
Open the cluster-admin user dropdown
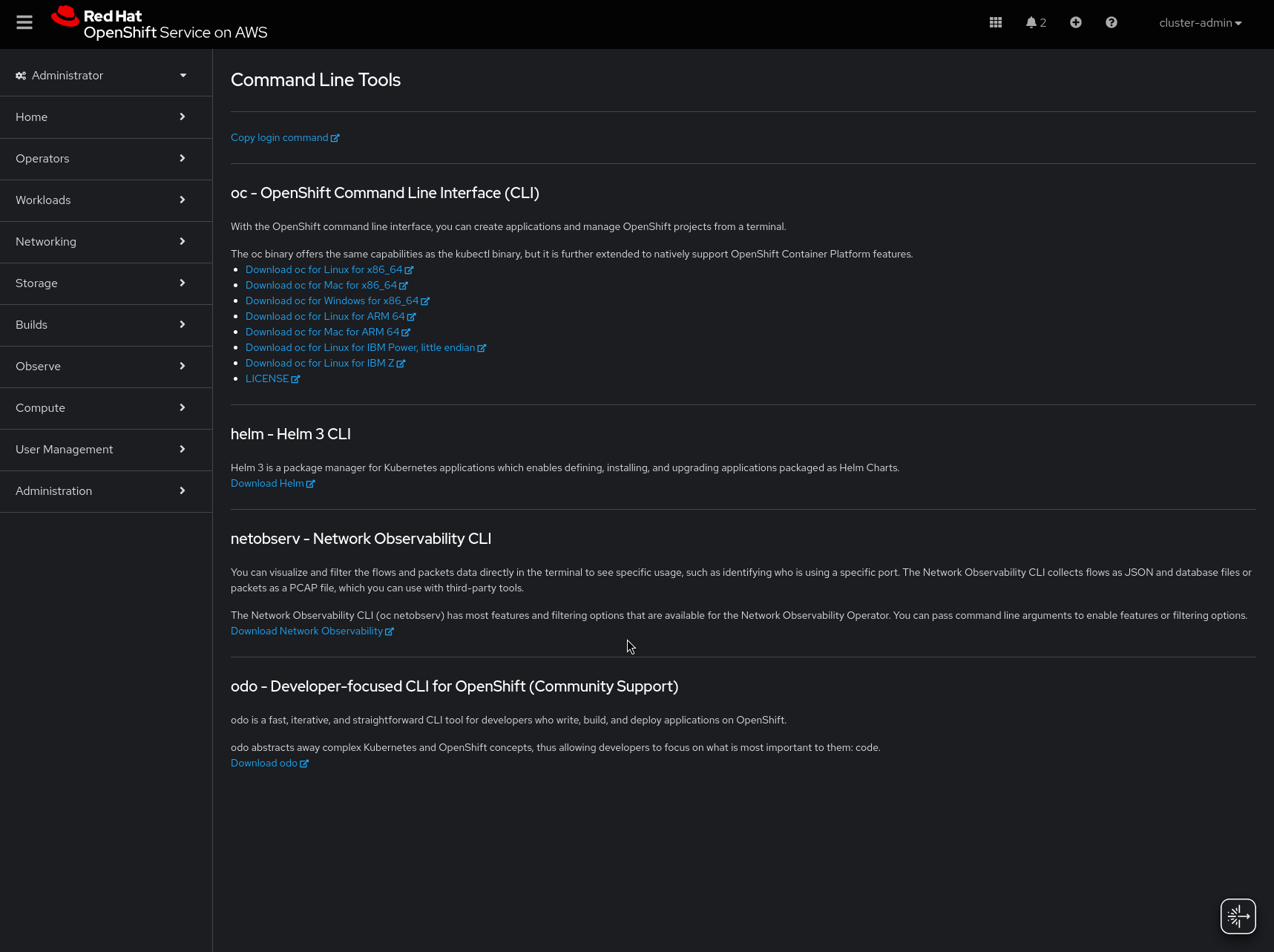click(1200, 23)
